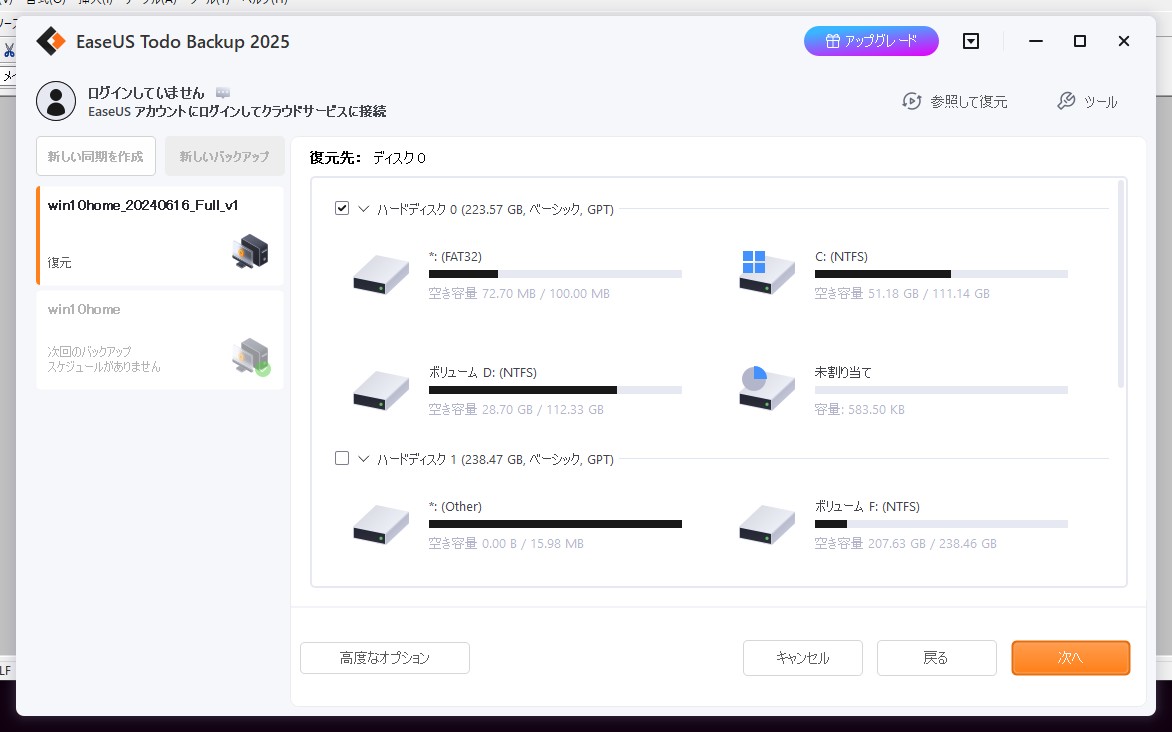The image size is (1172, 732).
Task: Collapse the Hard Disk 1 chevron
Action: coord(363,458)
